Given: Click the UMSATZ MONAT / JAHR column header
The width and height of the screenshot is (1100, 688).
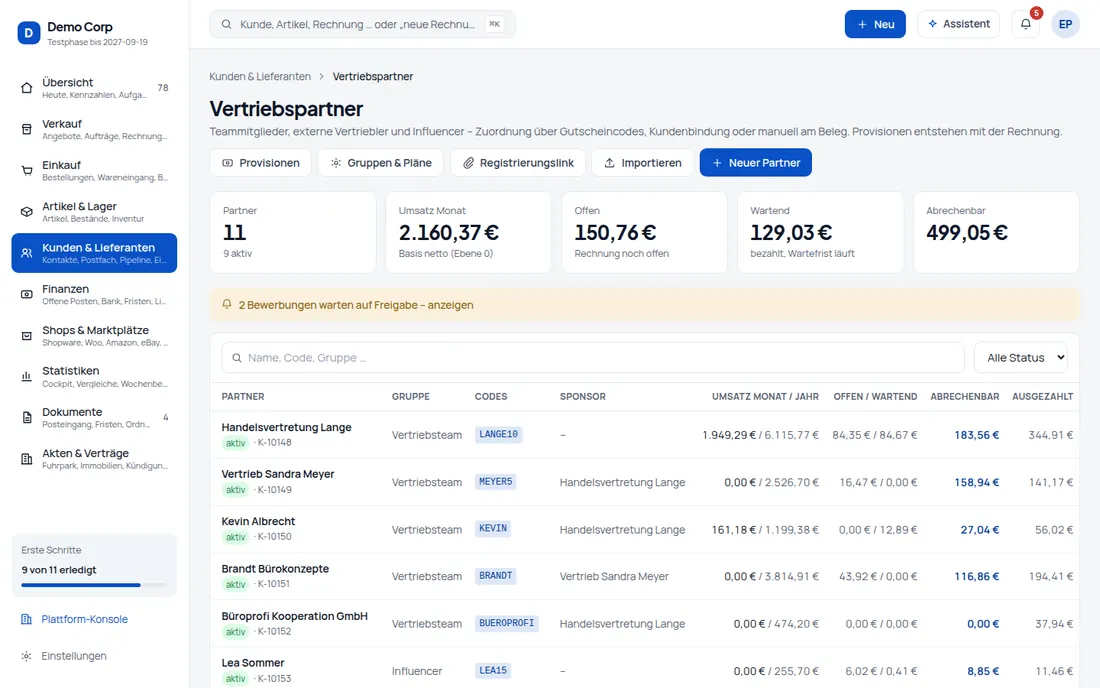Looking at the screenshot, I should 765,396.
